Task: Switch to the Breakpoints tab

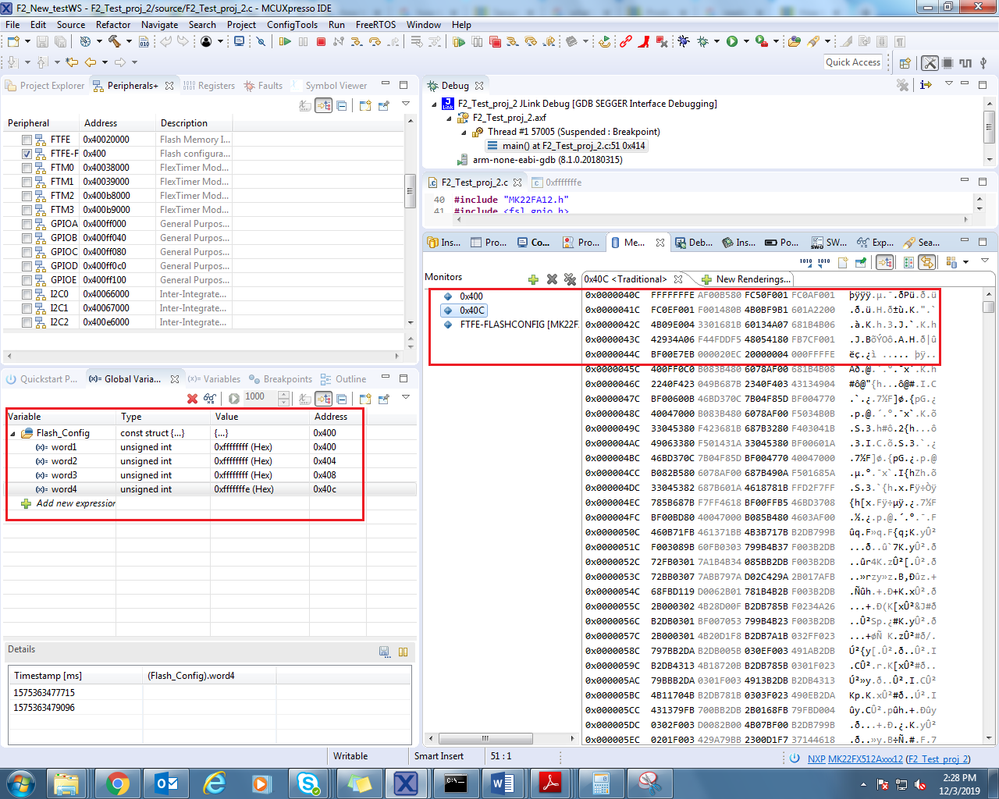Action: point(280,379)
